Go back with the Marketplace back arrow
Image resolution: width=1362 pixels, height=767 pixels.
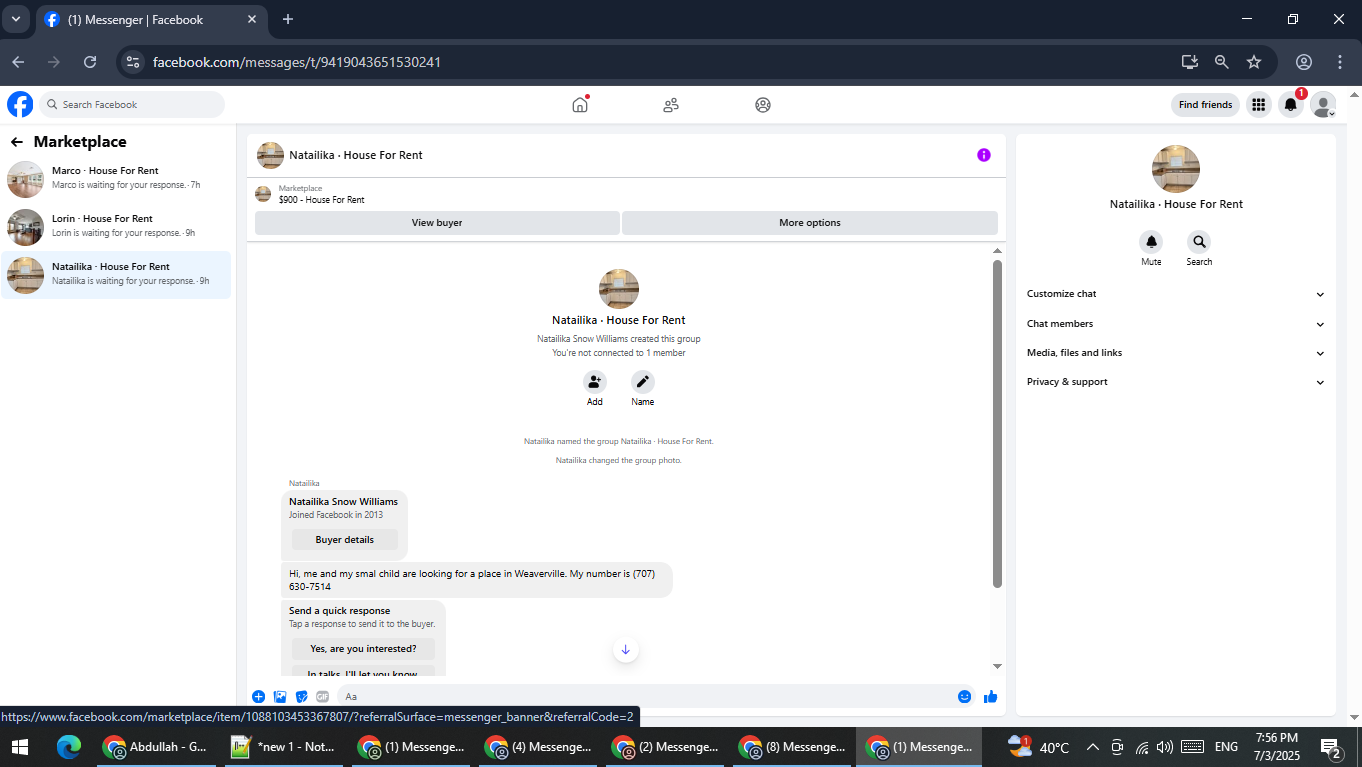(17, 142)
